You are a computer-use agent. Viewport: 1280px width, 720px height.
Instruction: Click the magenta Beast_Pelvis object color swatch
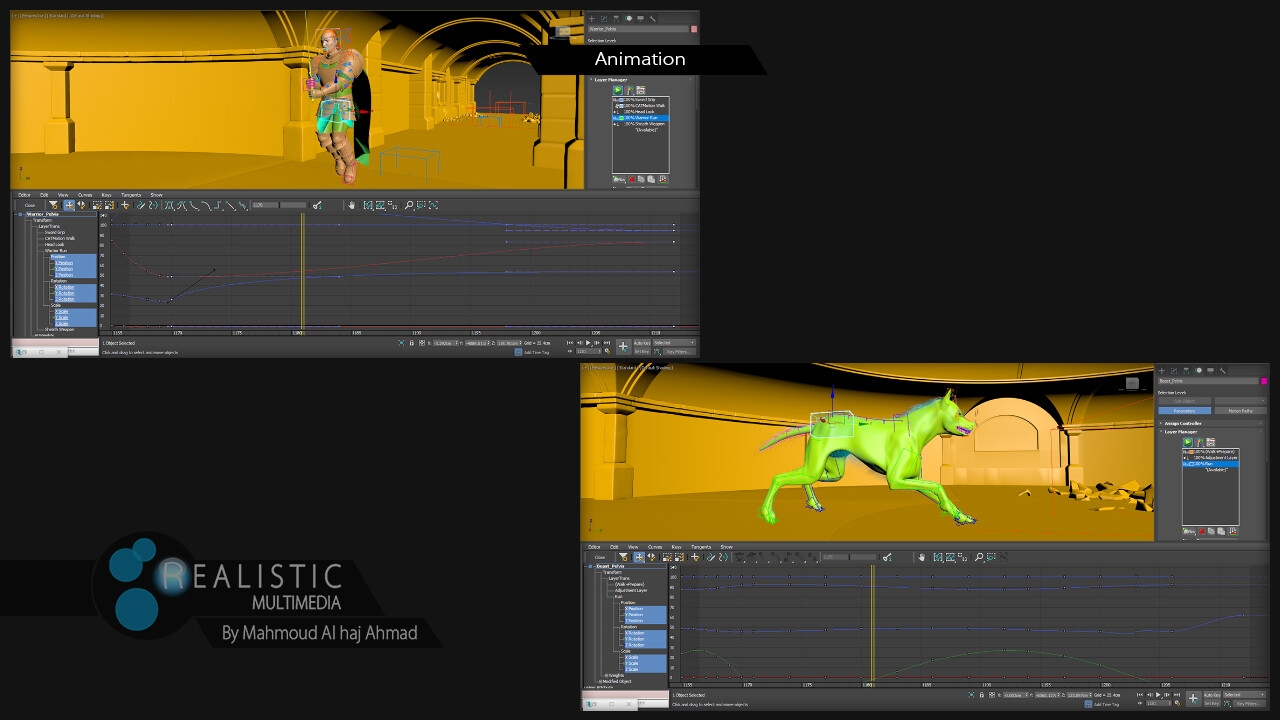click(x=1264, y=381)
